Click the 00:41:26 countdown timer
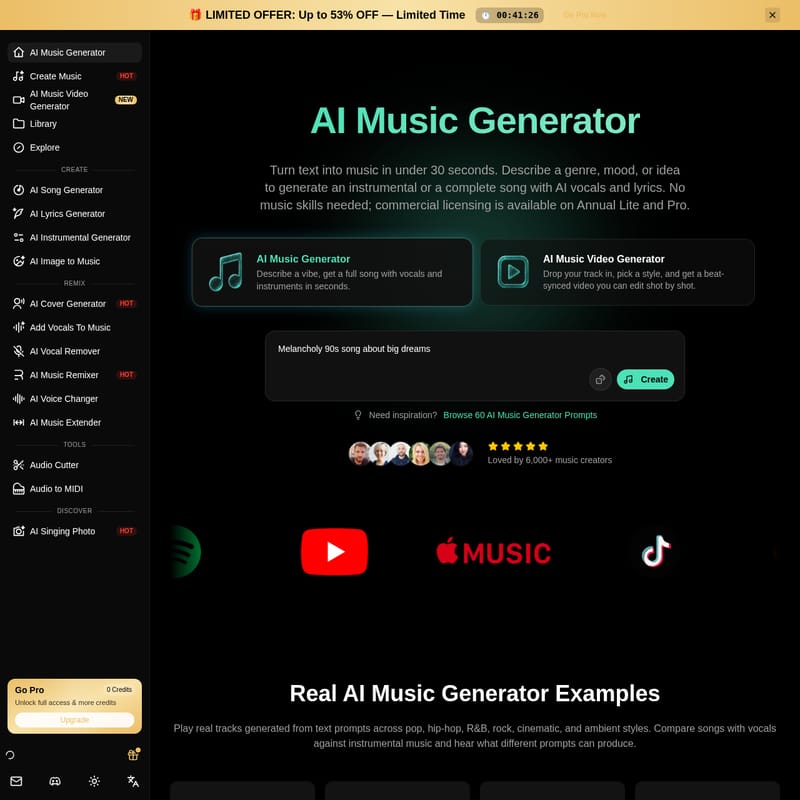Viewport: 800px width, 800px height. (510, 15)
